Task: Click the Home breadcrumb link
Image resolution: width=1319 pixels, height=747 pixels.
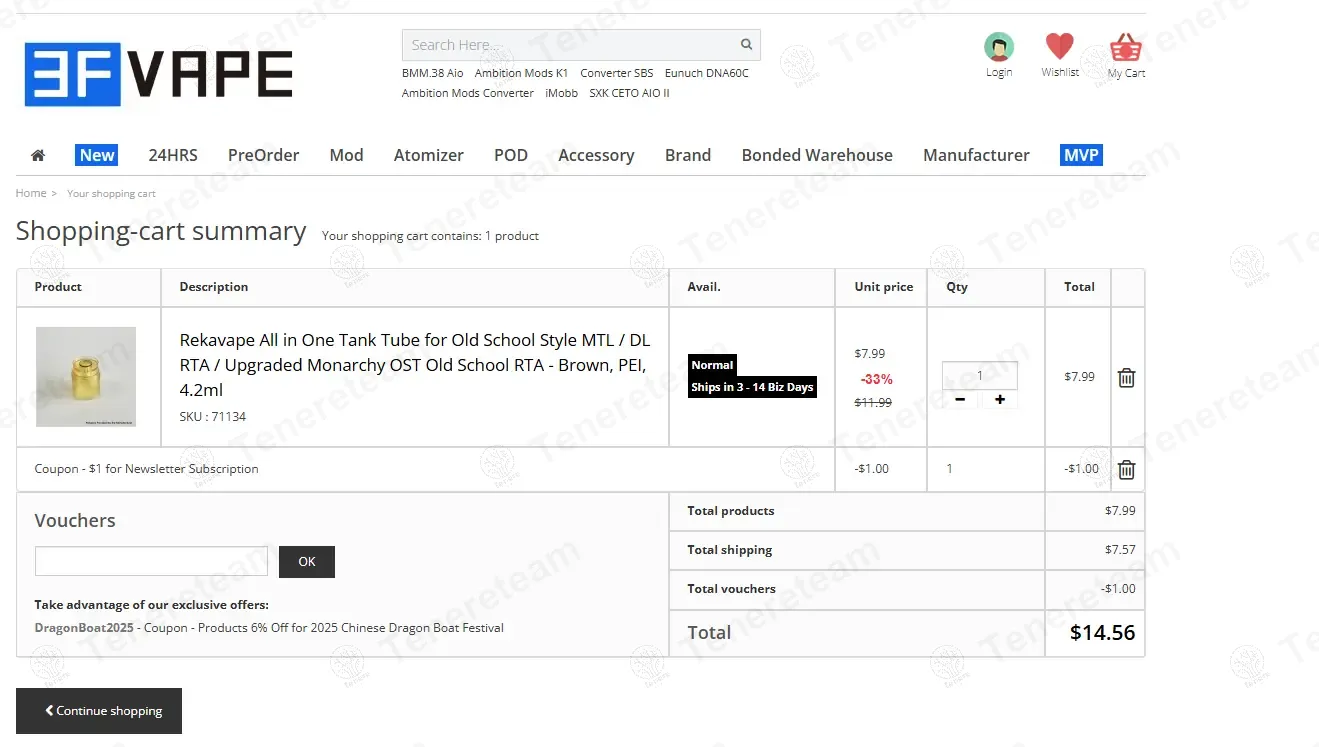Action: (x=31, y=193)
